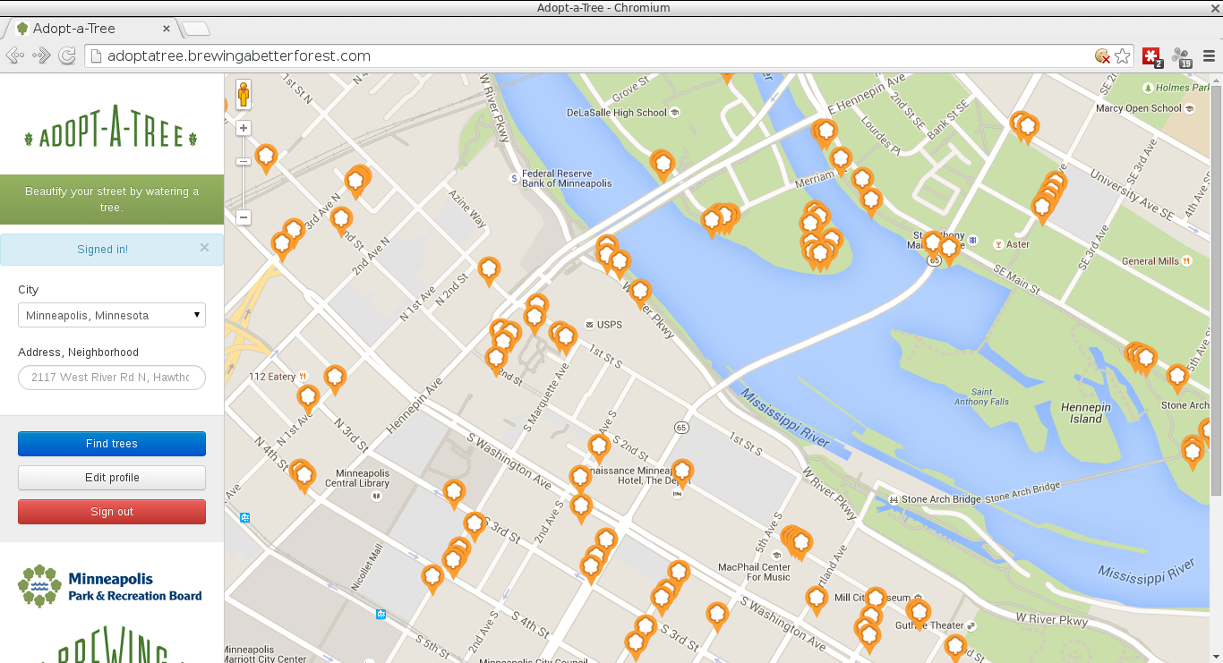Select the tree marker near DeLaSalle High School
This screenshot has width=1223, height=663.
[662, 166]
